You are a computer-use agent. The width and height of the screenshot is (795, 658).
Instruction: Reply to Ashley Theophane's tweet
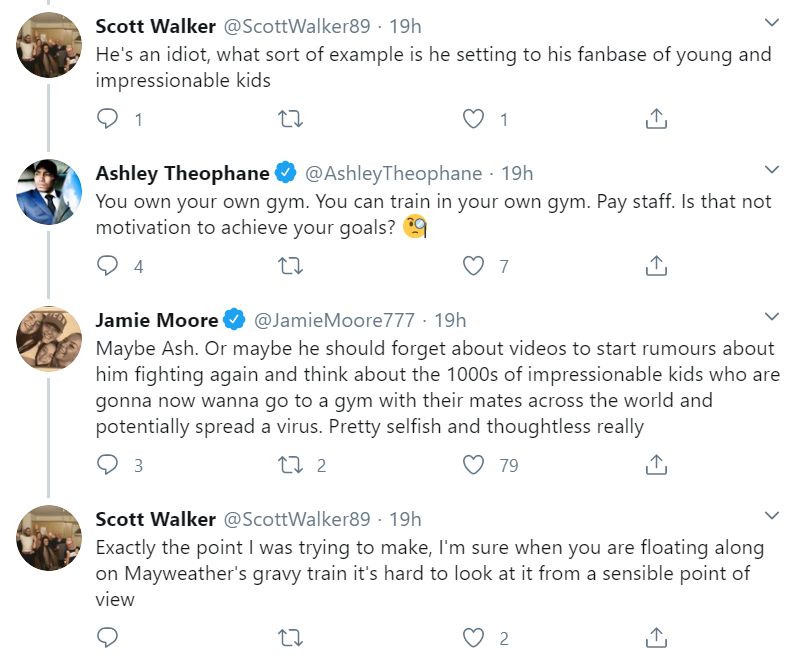[108, 266]
